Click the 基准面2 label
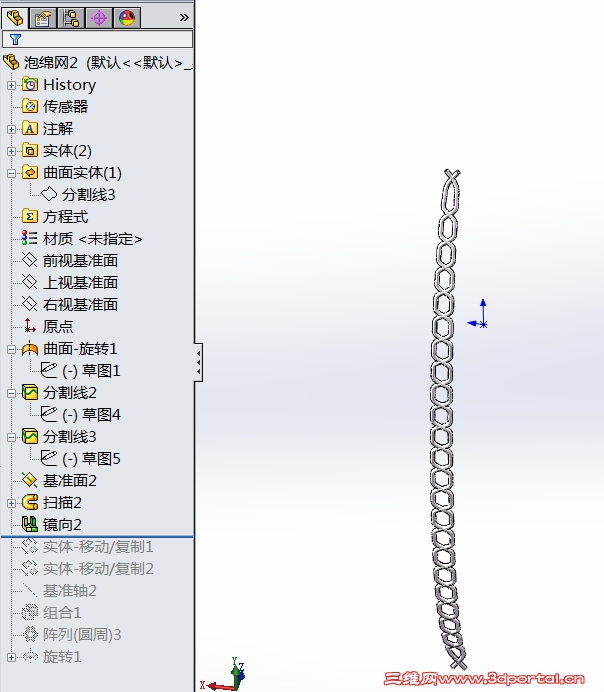604x692 pixels. pos(70,481)
